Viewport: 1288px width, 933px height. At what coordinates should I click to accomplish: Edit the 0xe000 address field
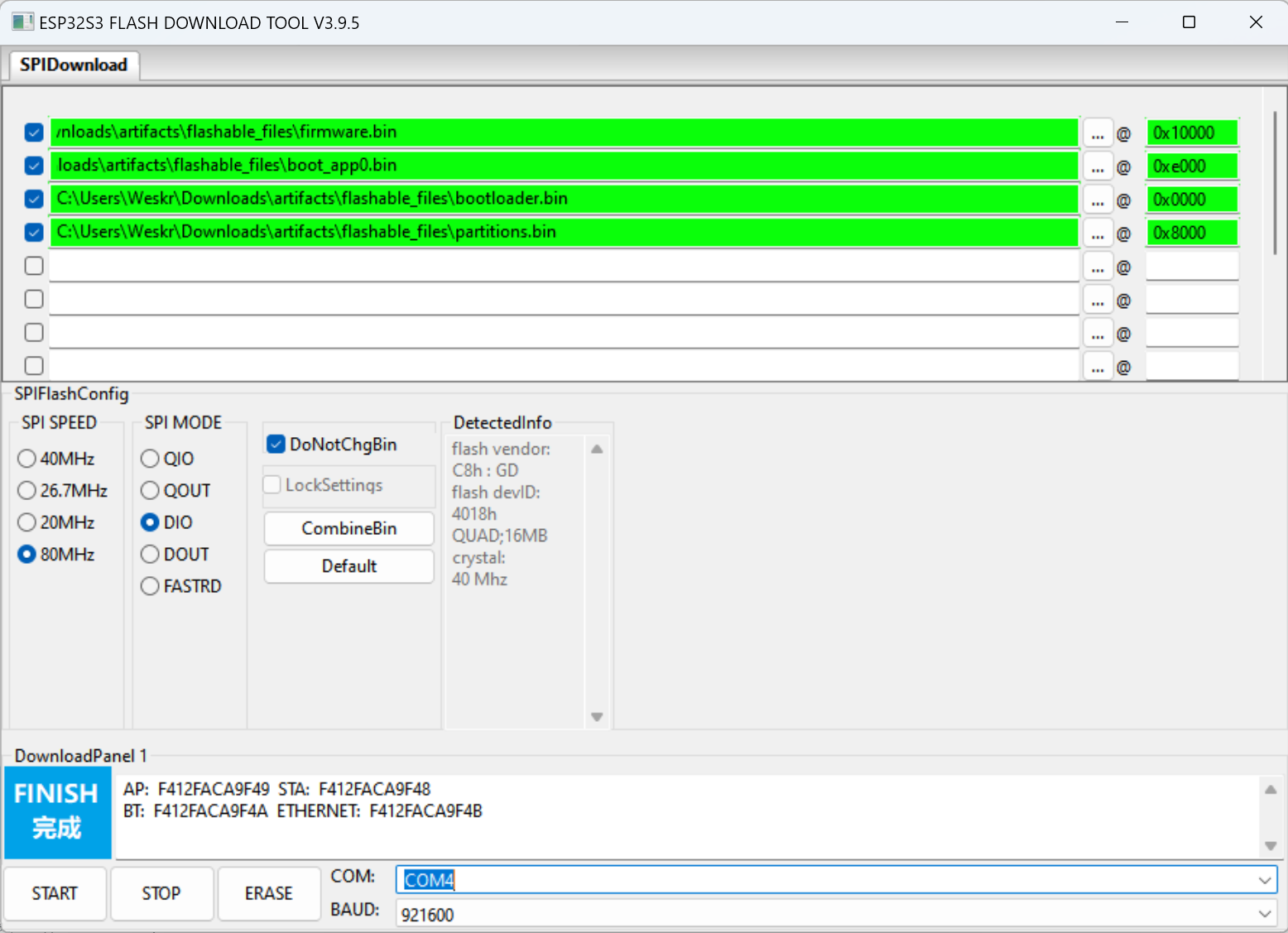coord(1192,166)
